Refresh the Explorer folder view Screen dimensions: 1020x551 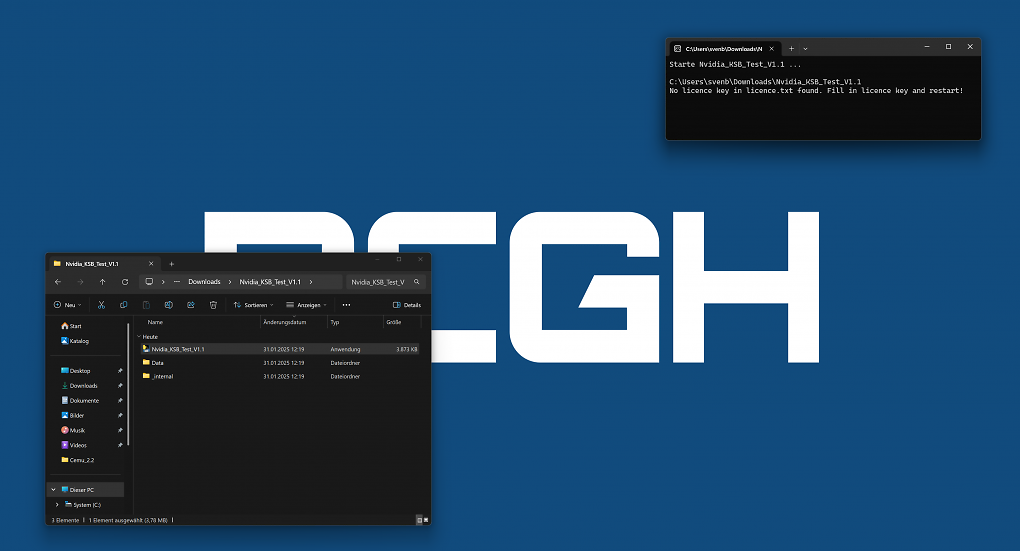[x=125, y=282]
